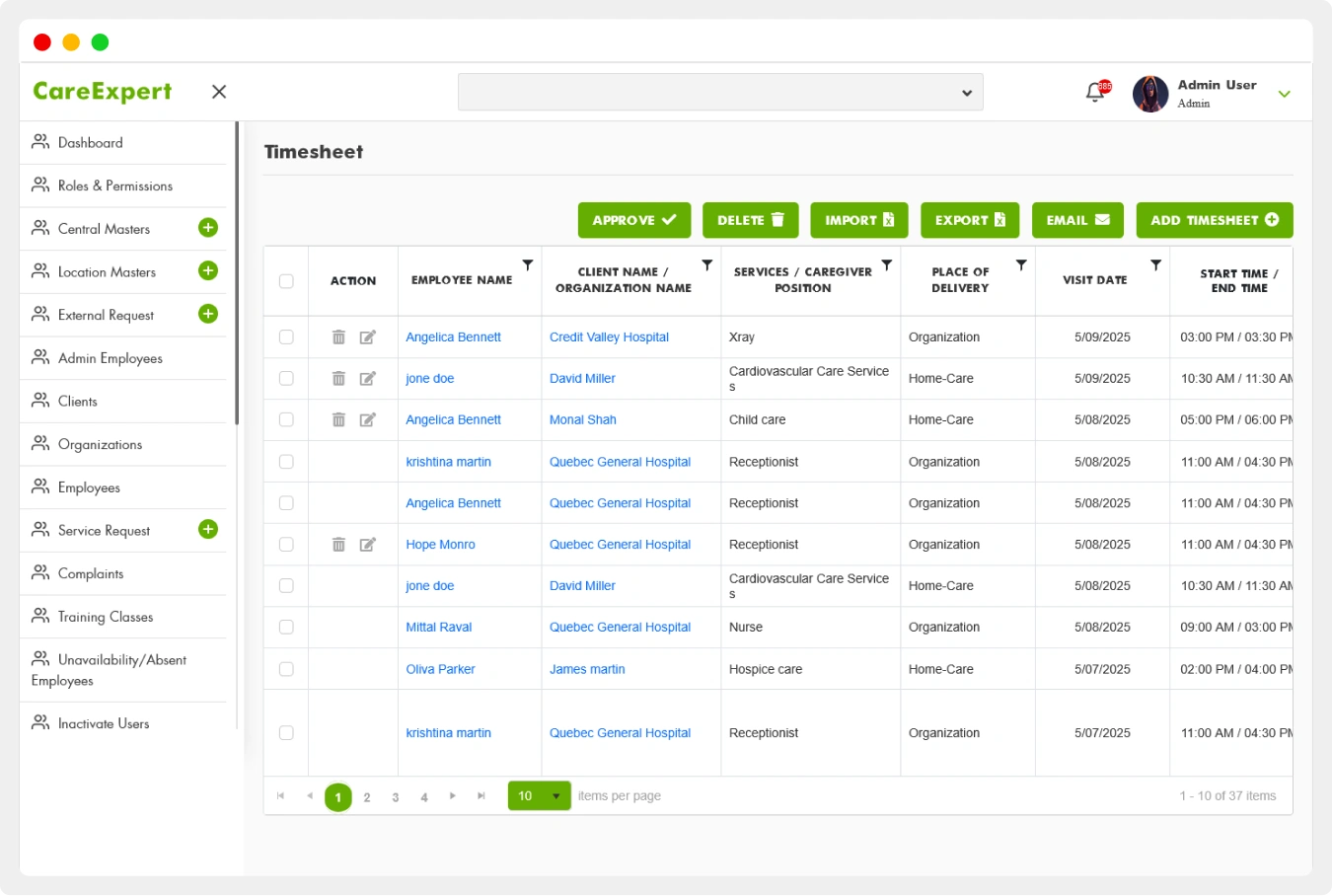Check the Mittal Raval row checkbox
The image size is (1332, 896).
point(285,627)
